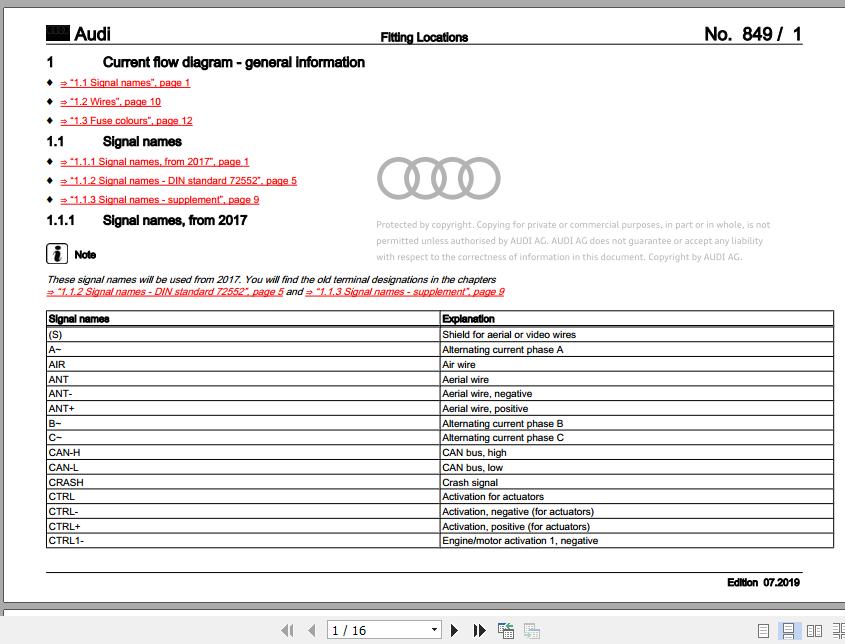
Task: Click the Audi logo block in header
Action: coord(58,33)
